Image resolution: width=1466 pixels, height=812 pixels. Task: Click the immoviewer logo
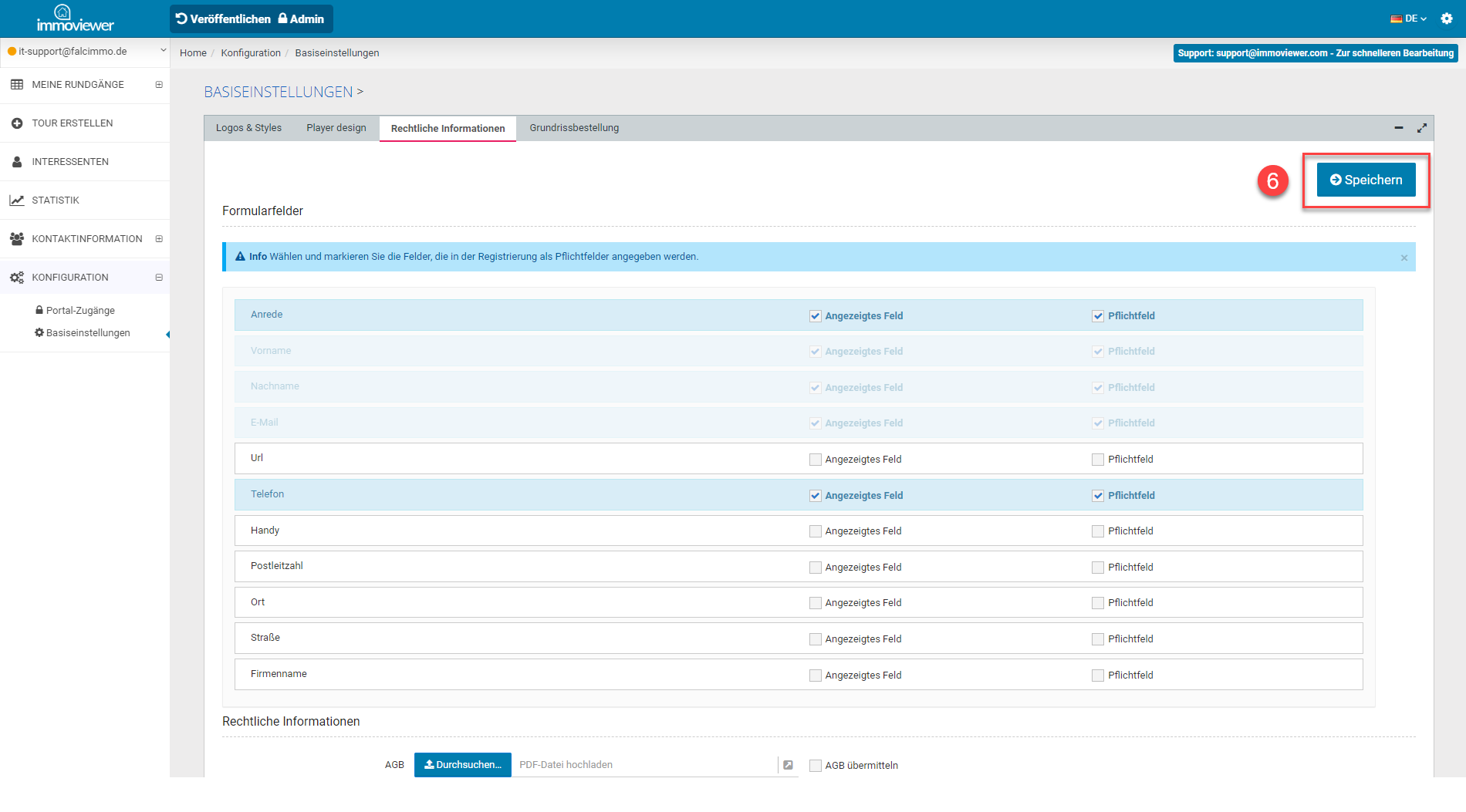coord(75,19)
